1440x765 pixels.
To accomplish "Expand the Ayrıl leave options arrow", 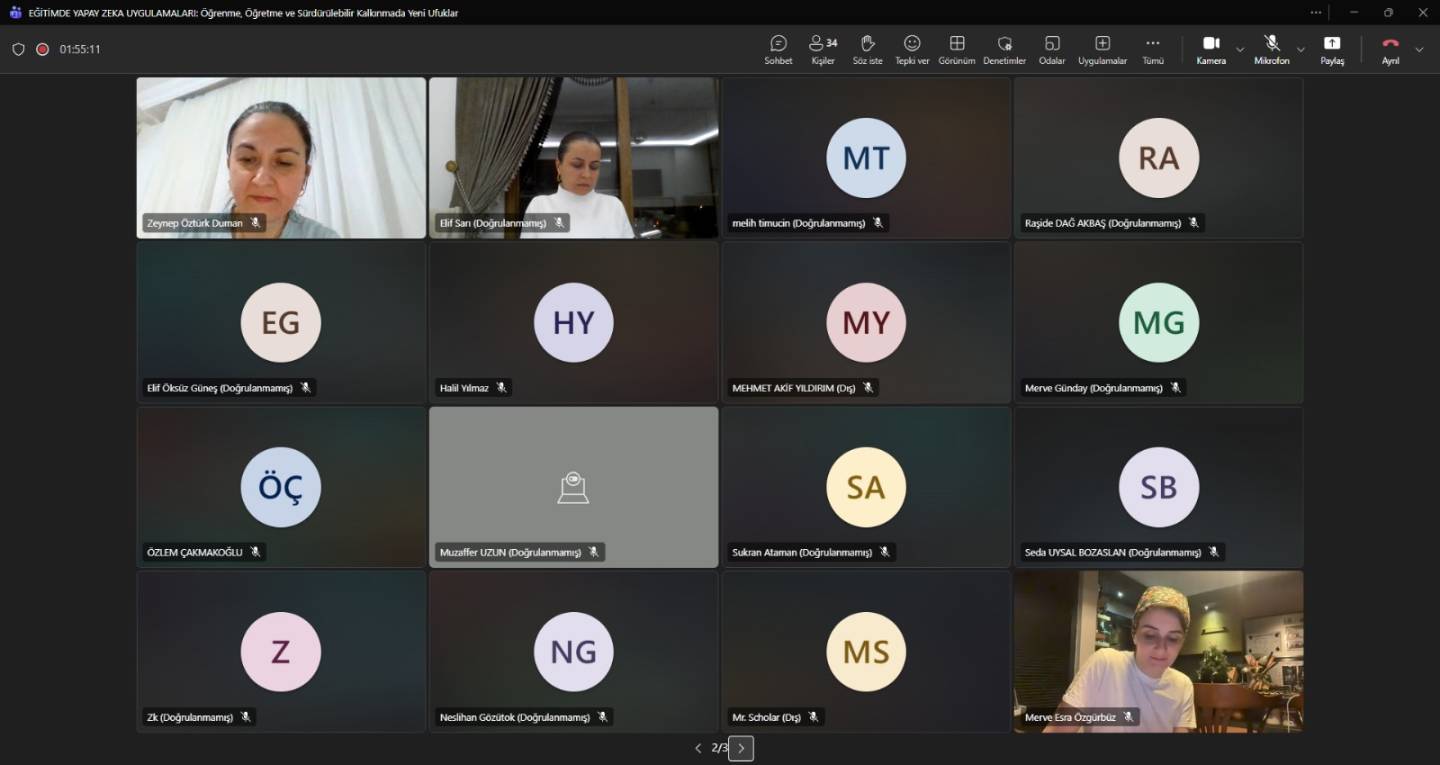I will (1419, 49).
